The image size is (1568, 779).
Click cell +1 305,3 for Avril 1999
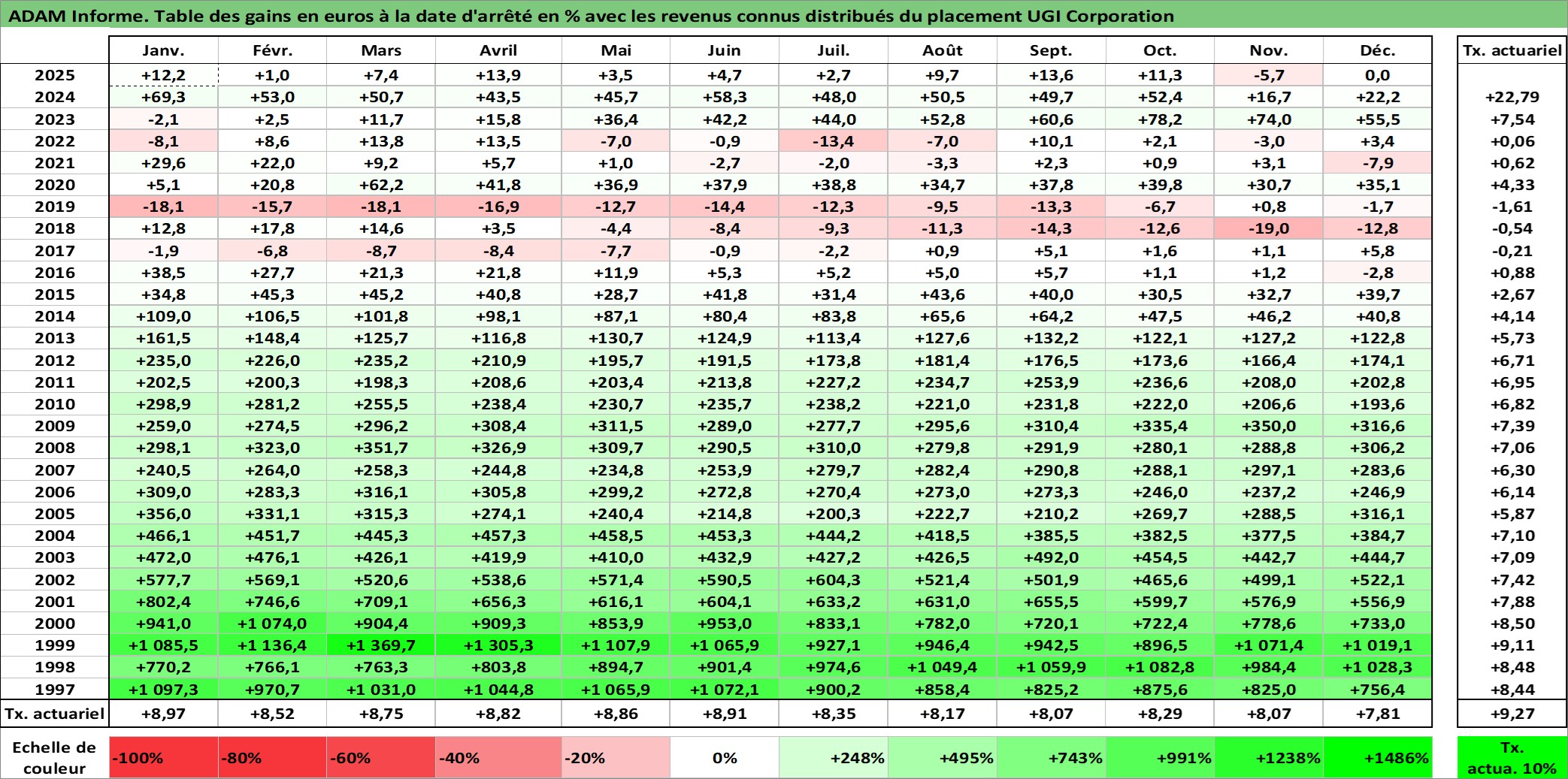tap(498, 645)
